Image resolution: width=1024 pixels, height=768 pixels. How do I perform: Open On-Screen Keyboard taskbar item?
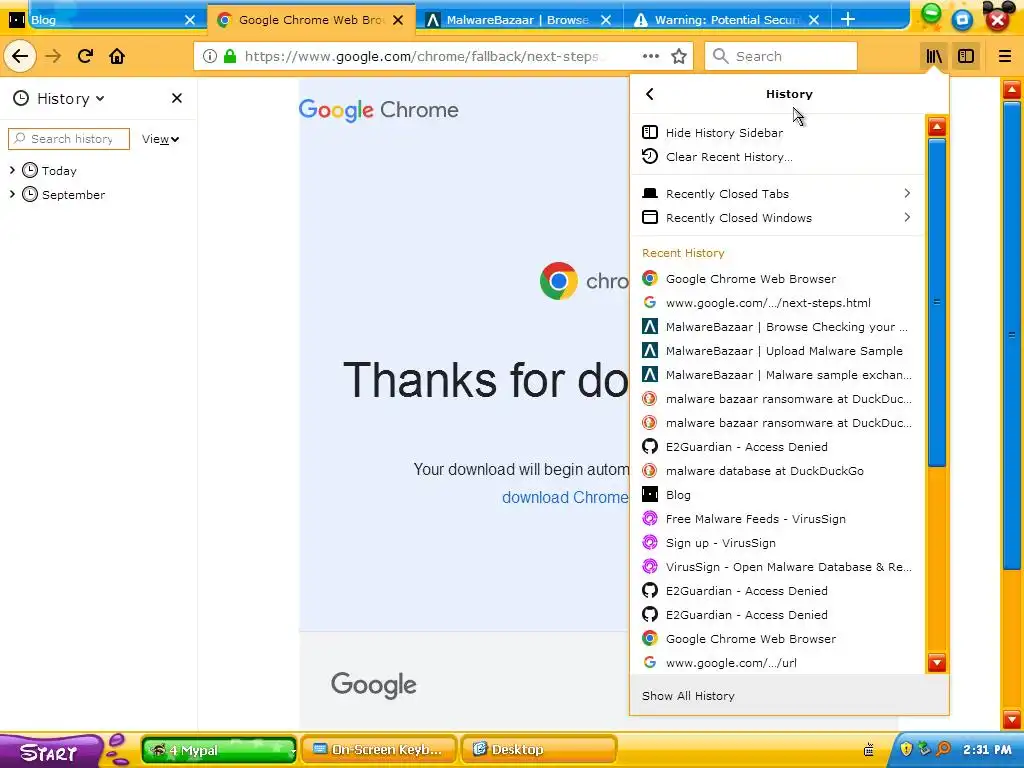point(380,750)
